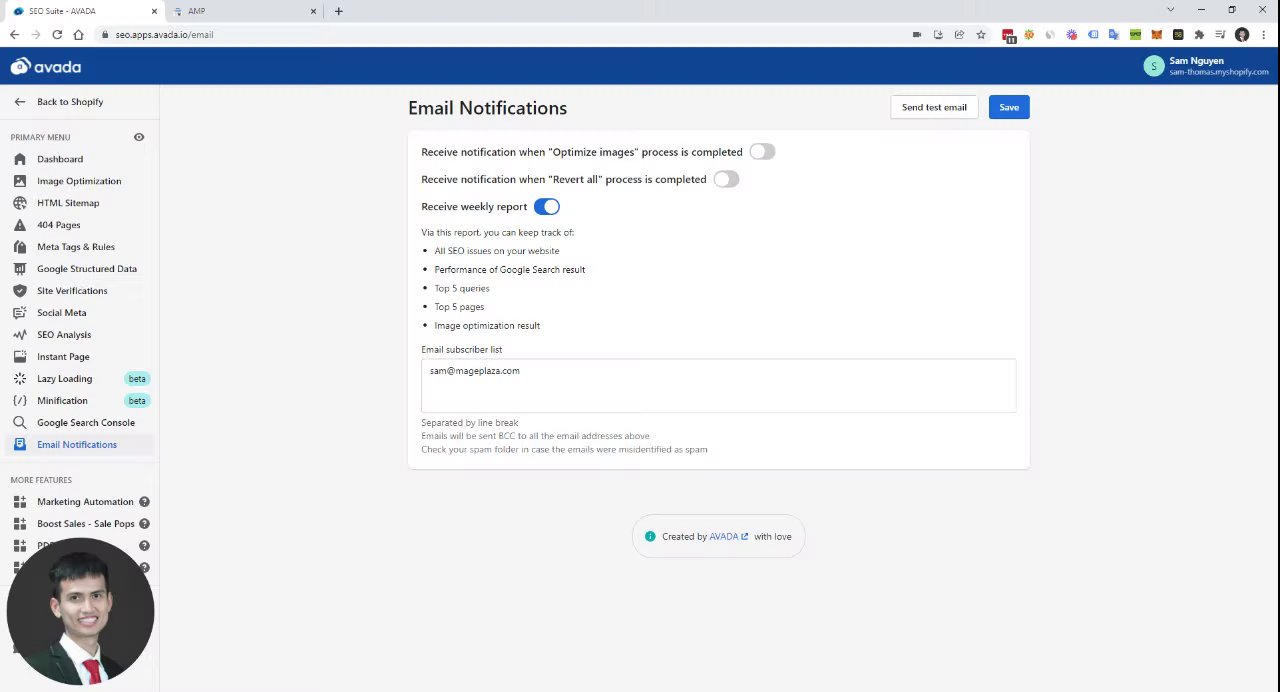
Task: Click the Lazy Loading spinner icon
Action: click(x=20, y=379)
